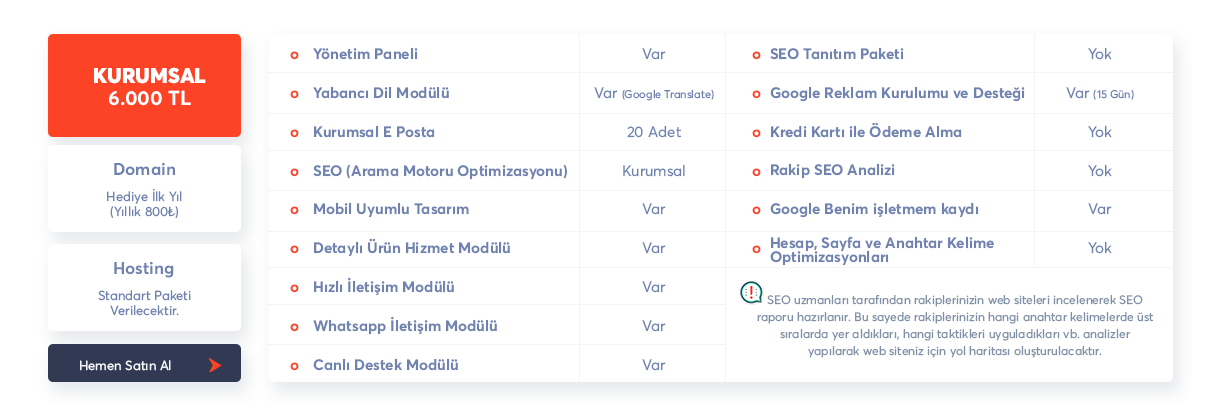This screenshot has height=415, width=1220.
Task: Click the red arrow on Hemen Satın Al
Action: (x=214, y=365)
